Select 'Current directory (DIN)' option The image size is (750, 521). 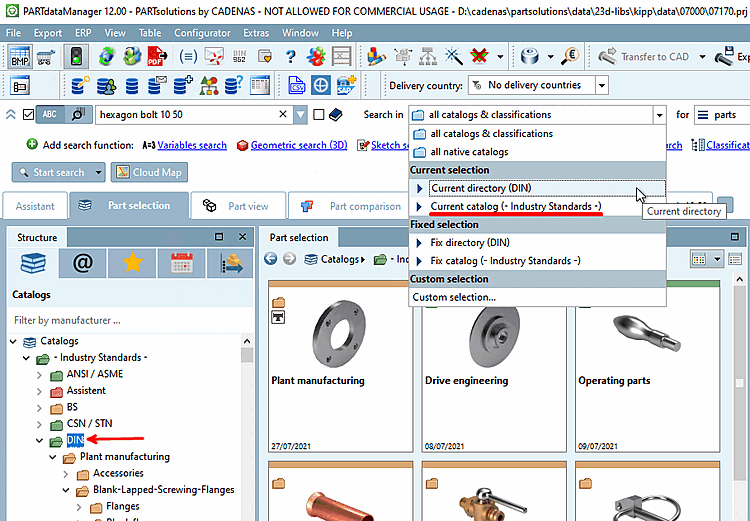coord(538,188)
